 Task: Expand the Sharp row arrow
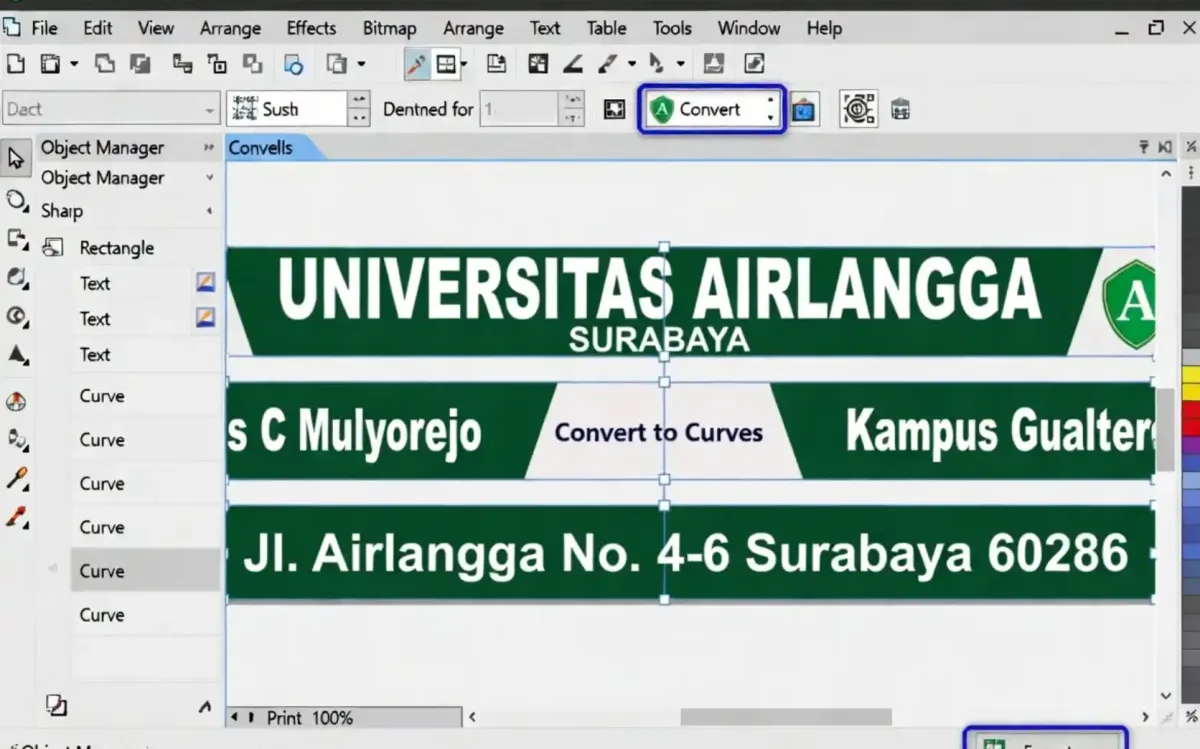coord(209,211)
